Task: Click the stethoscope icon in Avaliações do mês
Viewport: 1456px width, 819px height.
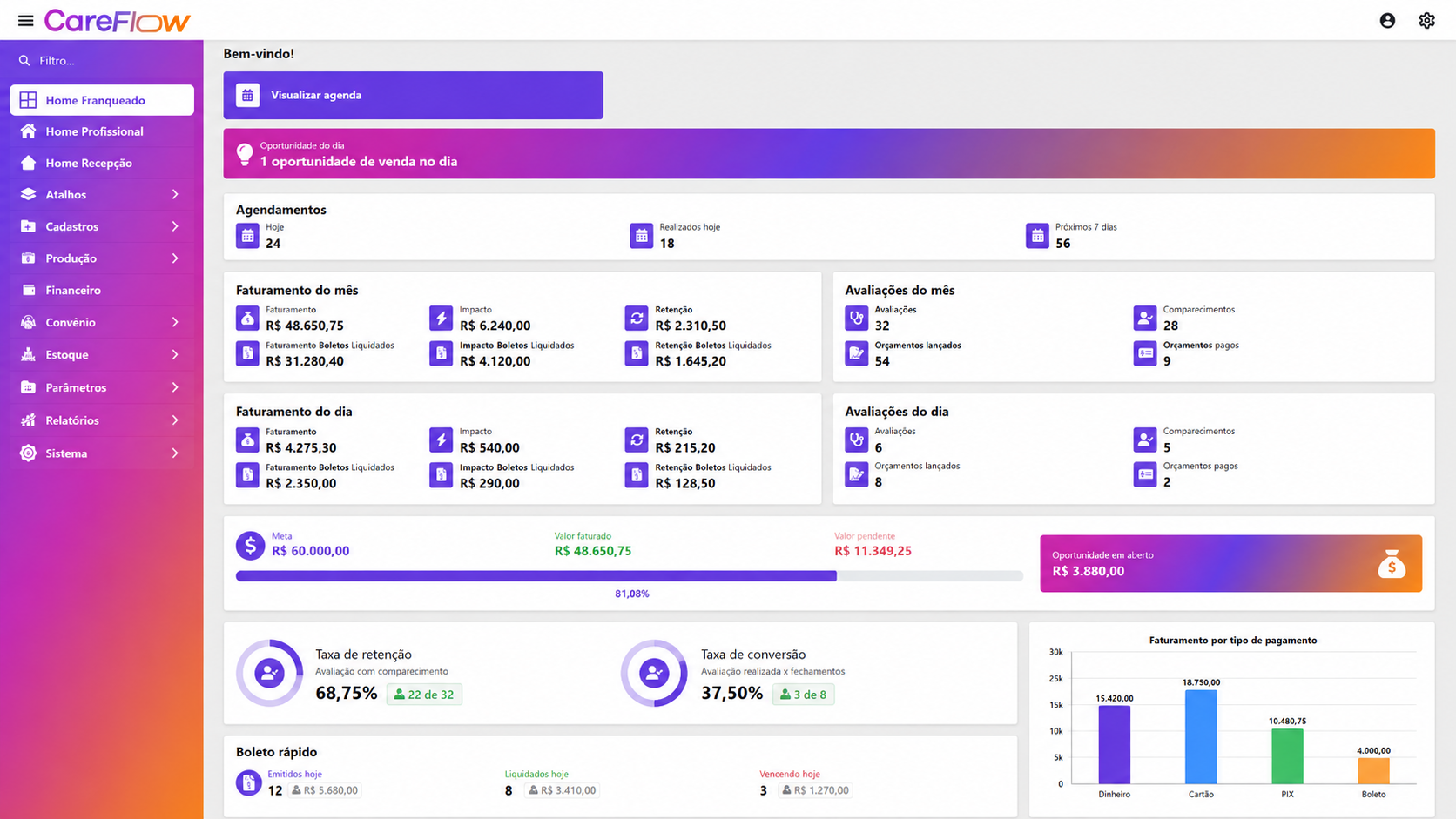Action: (x=857, y=319)
